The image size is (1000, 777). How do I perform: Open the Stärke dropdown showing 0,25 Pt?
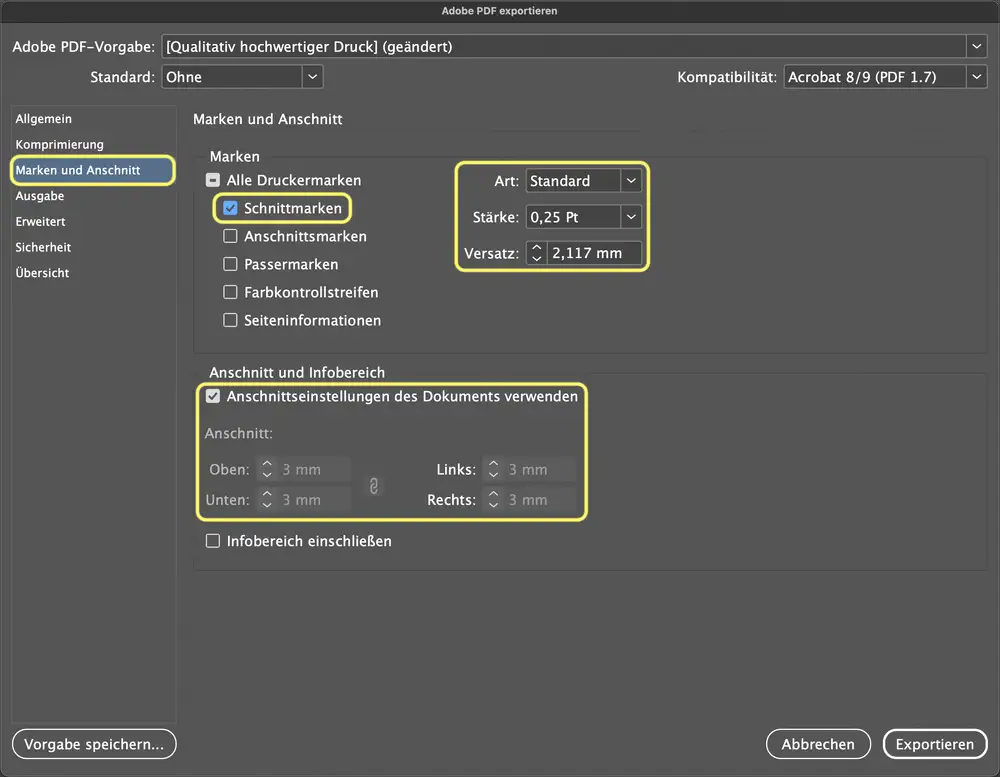pyautogui.click(x=584, y=217)
